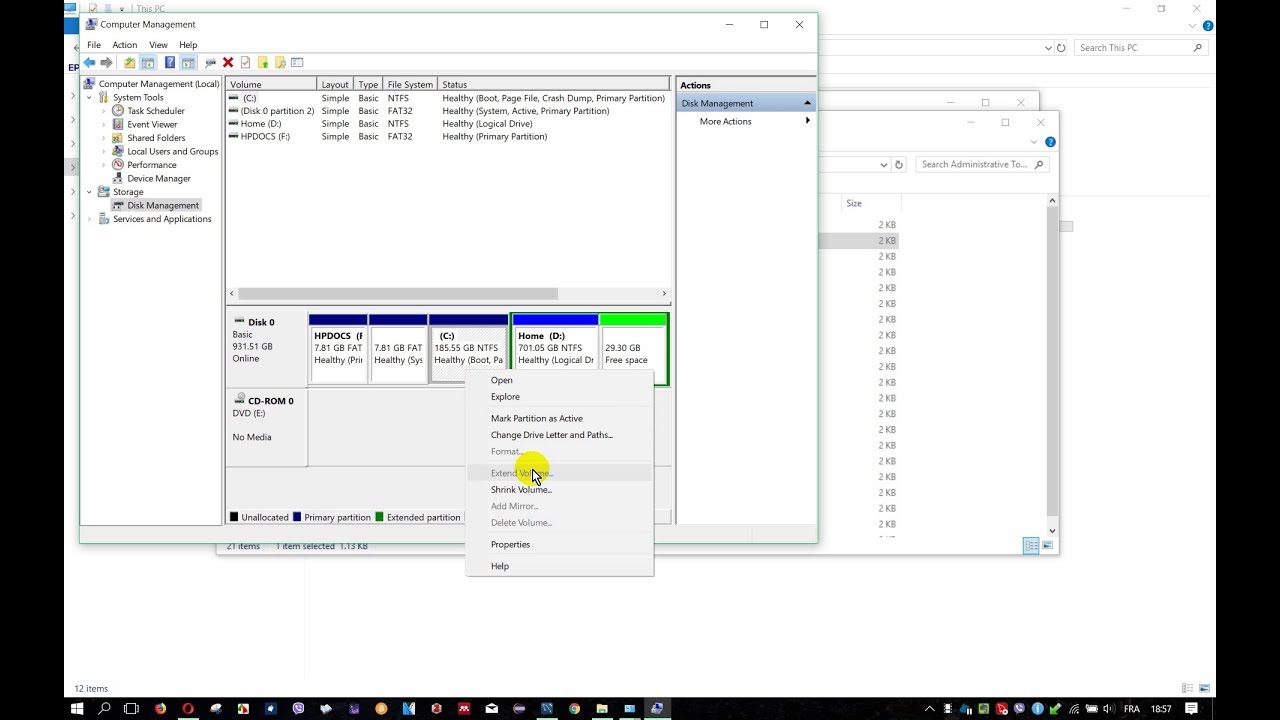Sort by the Layout column header
This screenshot has height=720, width=1280.
tap(336, 85)
